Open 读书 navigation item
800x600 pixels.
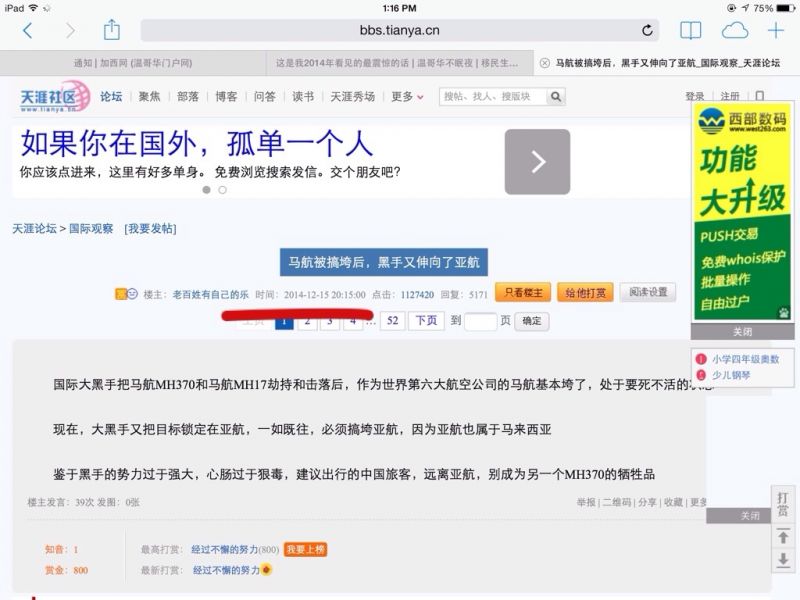click(303, 96)
